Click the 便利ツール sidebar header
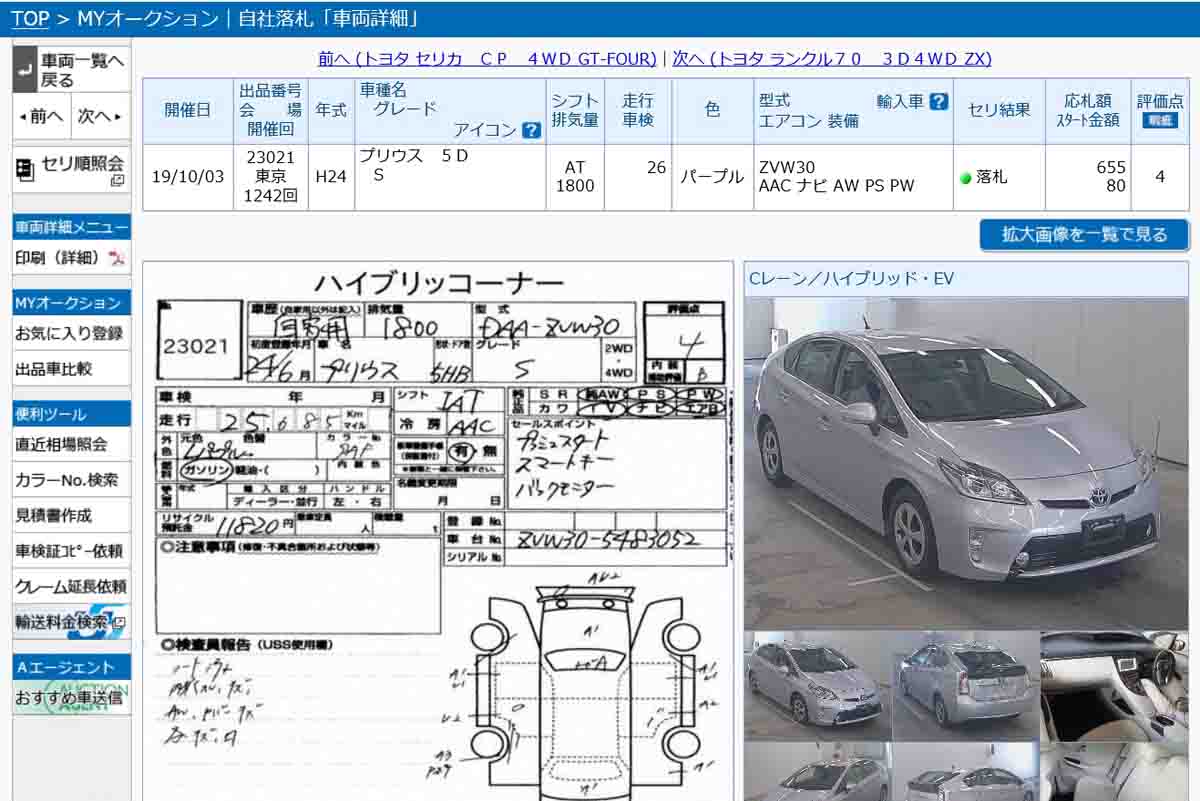 point(71,414)
